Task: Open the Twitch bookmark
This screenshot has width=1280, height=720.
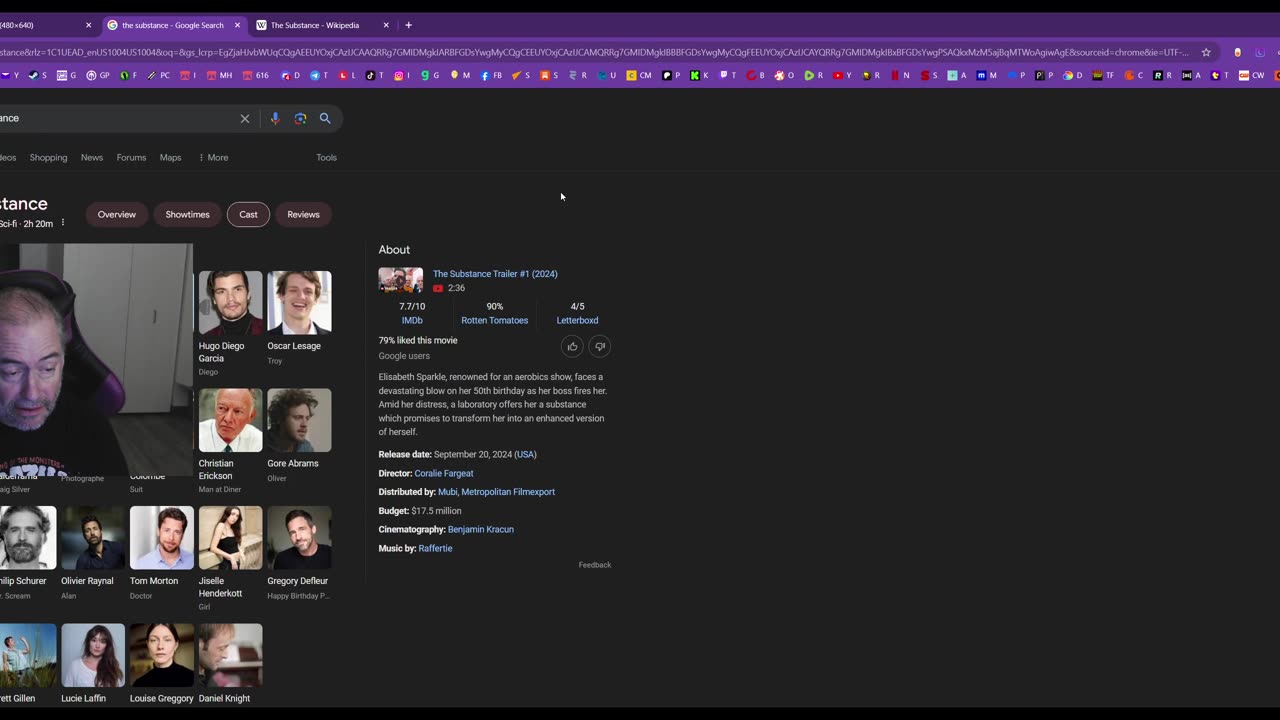Action: point(728,75)
